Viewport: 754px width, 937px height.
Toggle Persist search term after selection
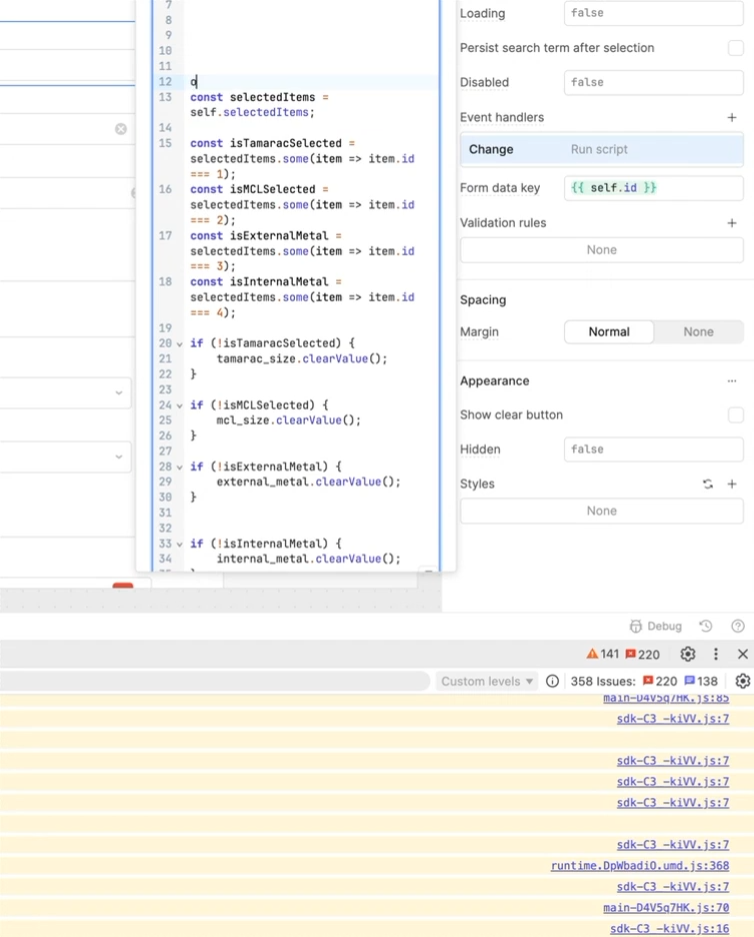[735, 48]
